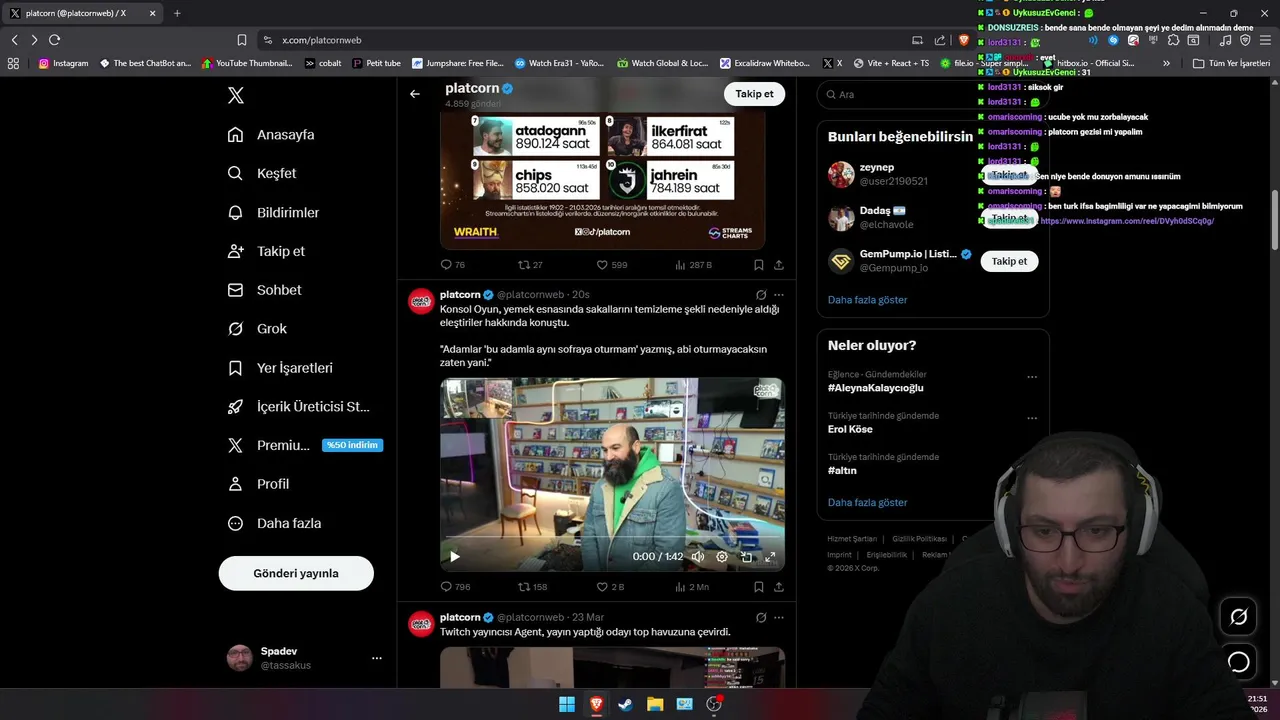
Task: Open floating messages button at bottom right
Action: click(1238, 661)
